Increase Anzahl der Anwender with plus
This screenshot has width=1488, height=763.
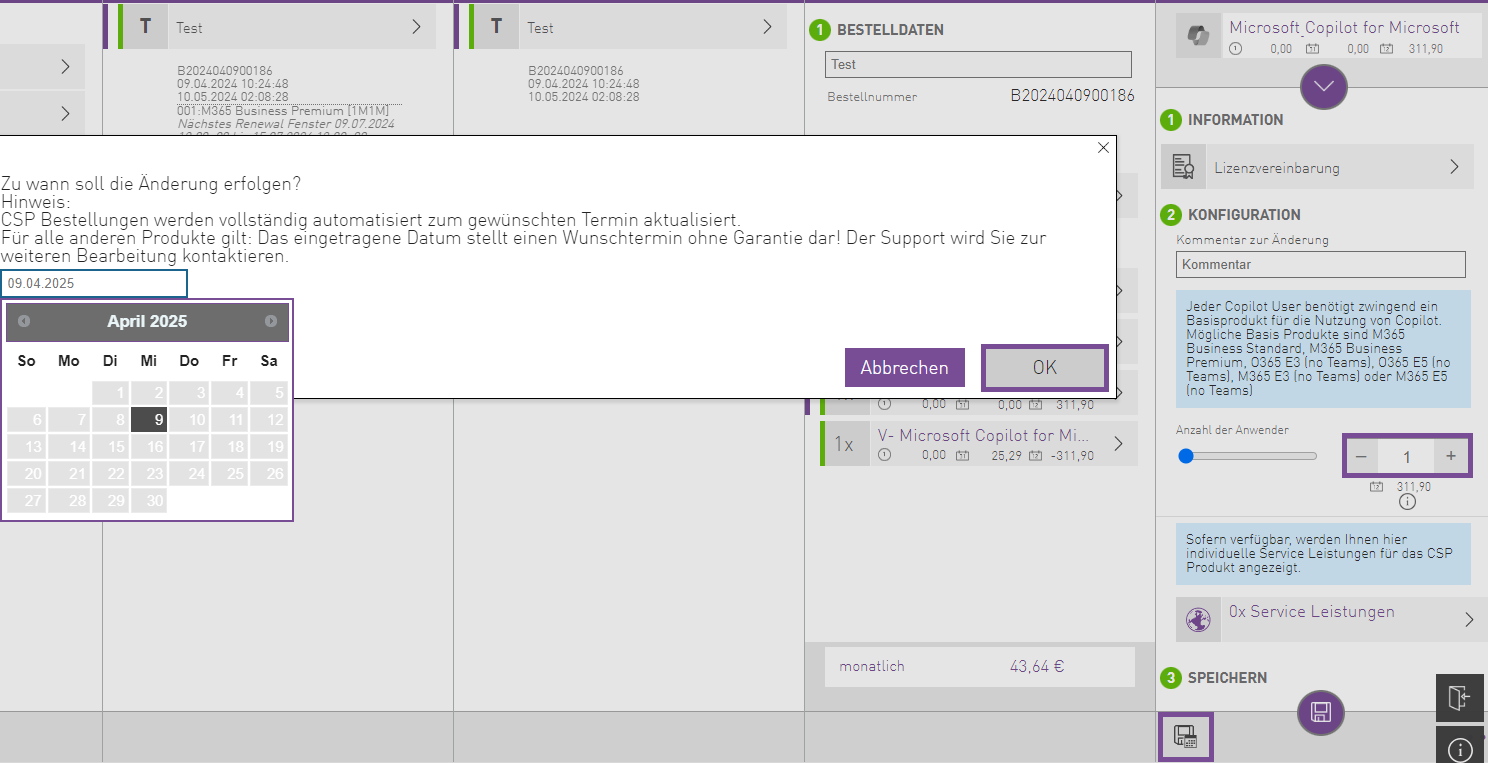coord(1451,456)
